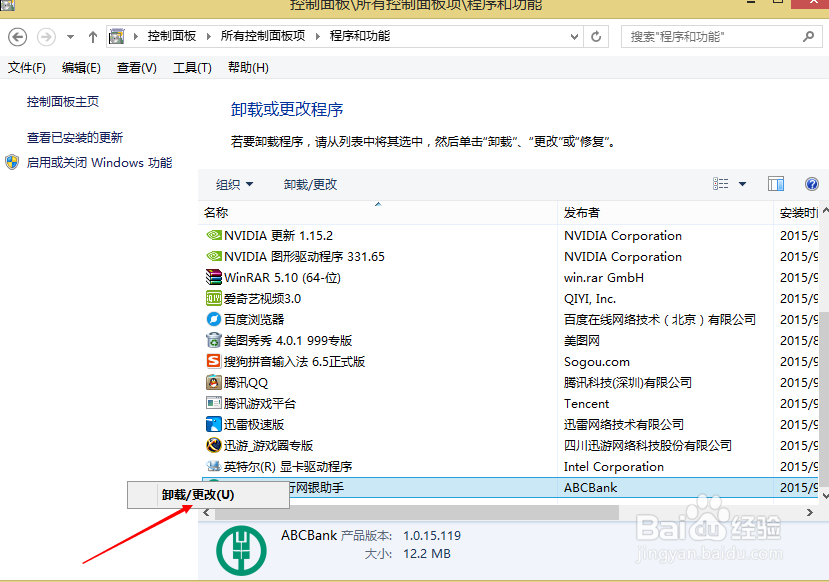This screenshot has width=829, height=582.
Task: Click the Forward navigation arrow
Action: [46, 37]
